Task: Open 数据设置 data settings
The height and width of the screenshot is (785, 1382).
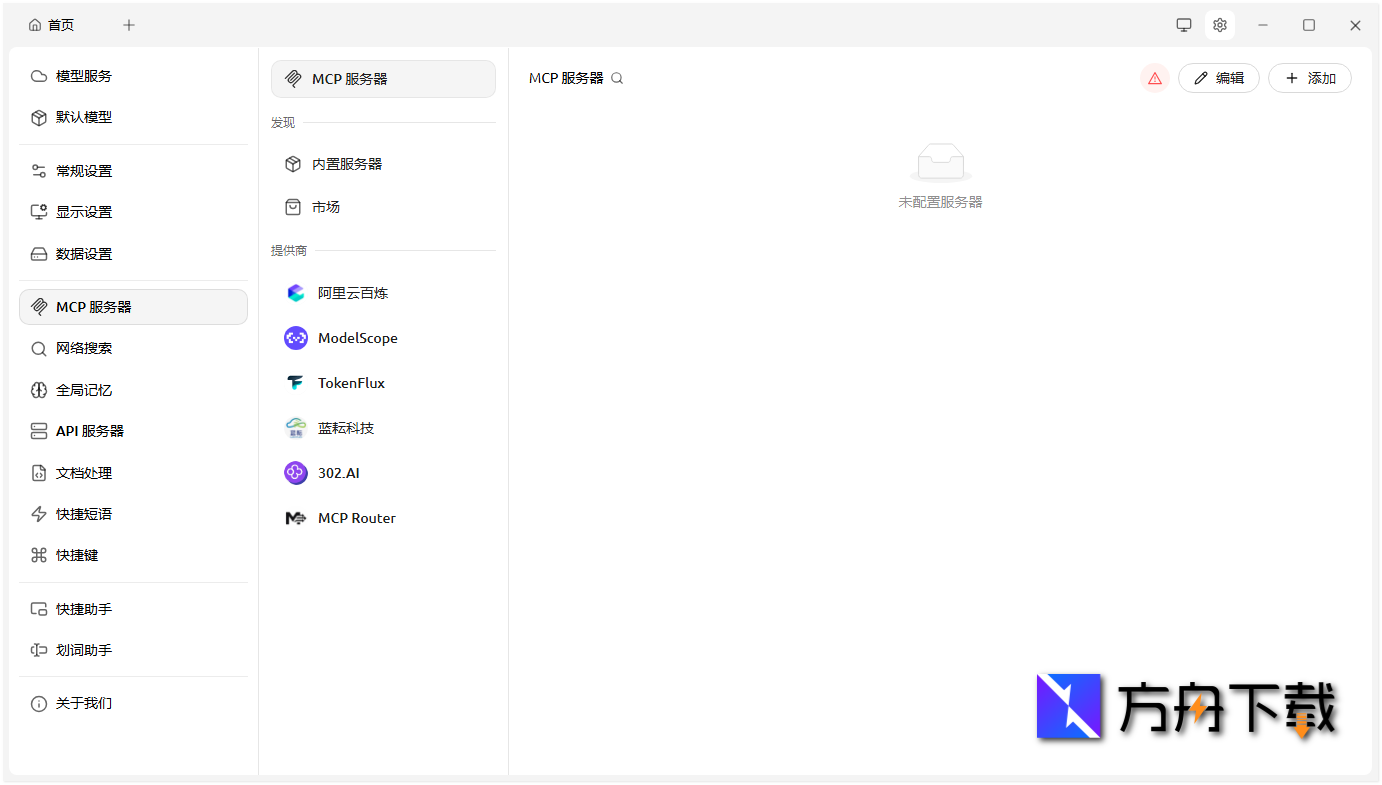Action: click(x=84, y=253)
